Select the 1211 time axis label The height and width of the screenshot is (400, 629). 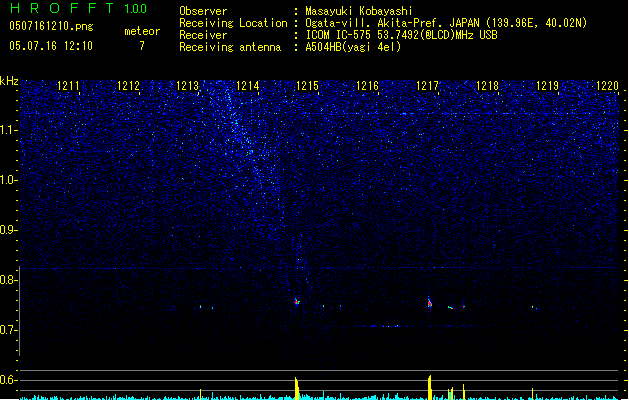coord(68,86)
